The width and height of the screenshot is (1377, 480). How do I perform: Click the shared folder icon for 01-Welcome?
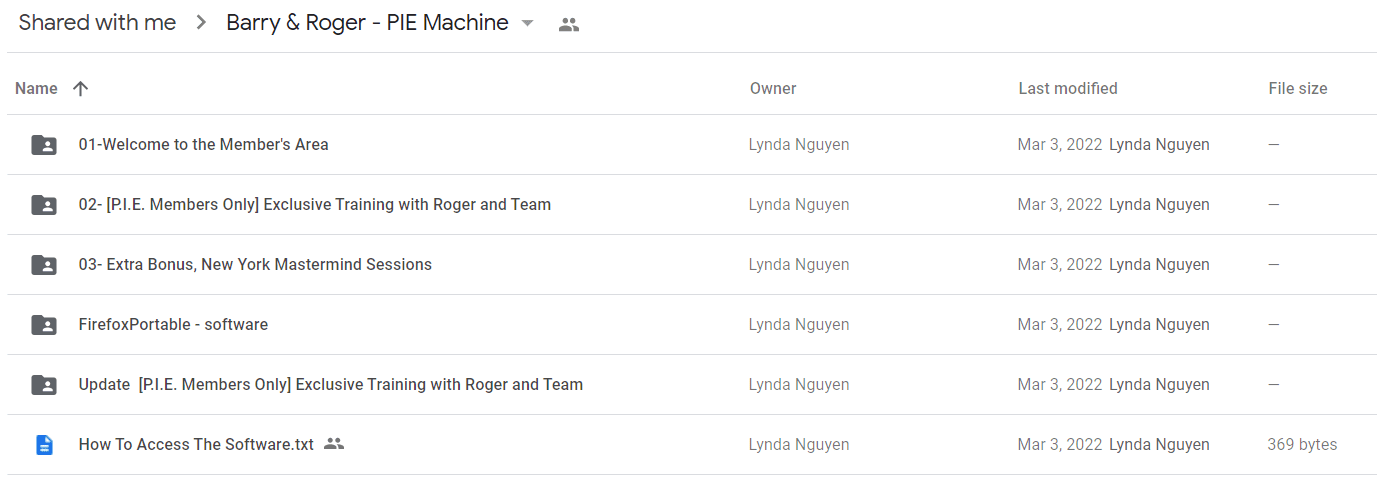(x=44, y=145)
